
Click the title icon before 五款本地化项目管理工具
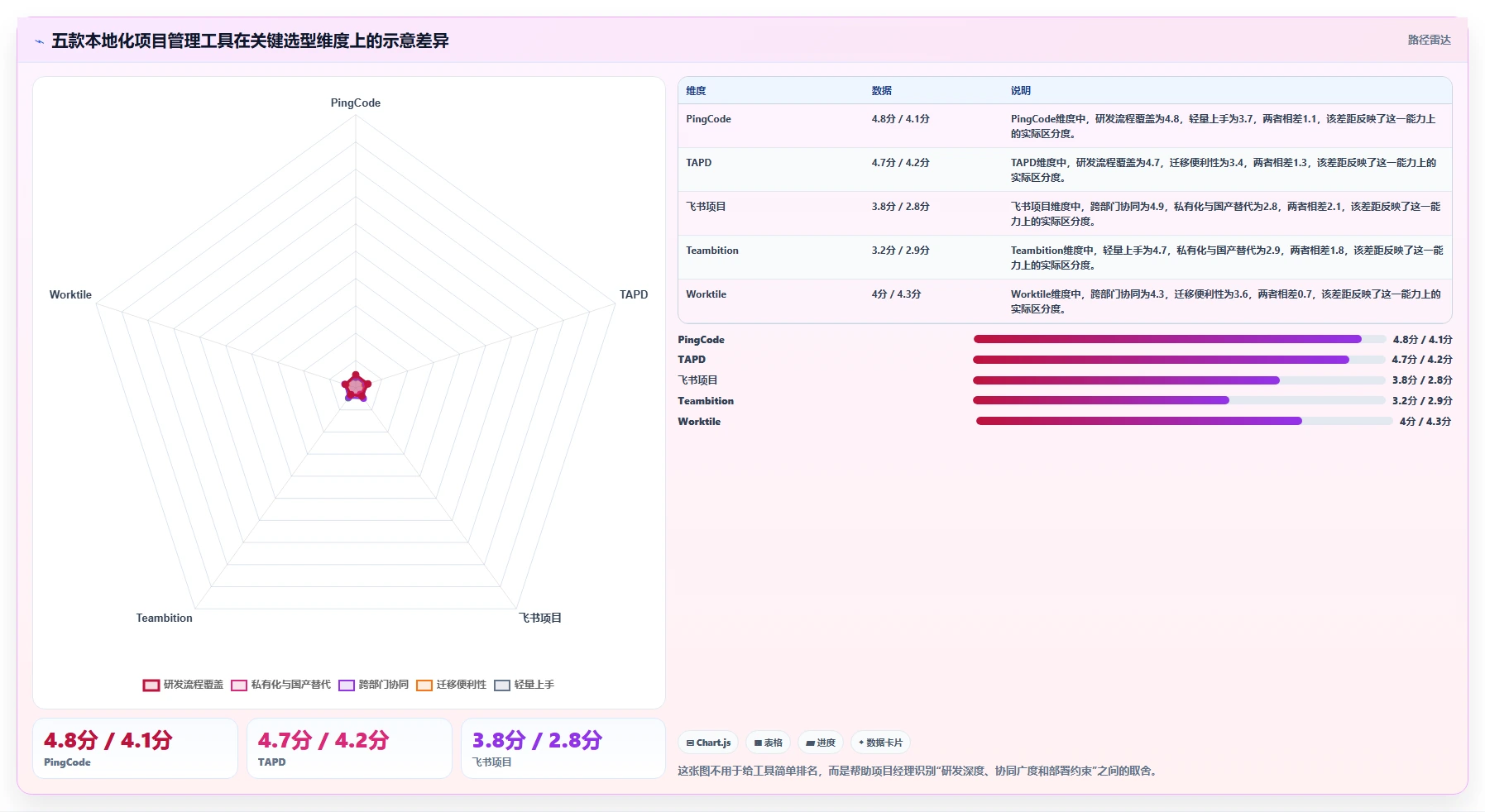point(39,41)
